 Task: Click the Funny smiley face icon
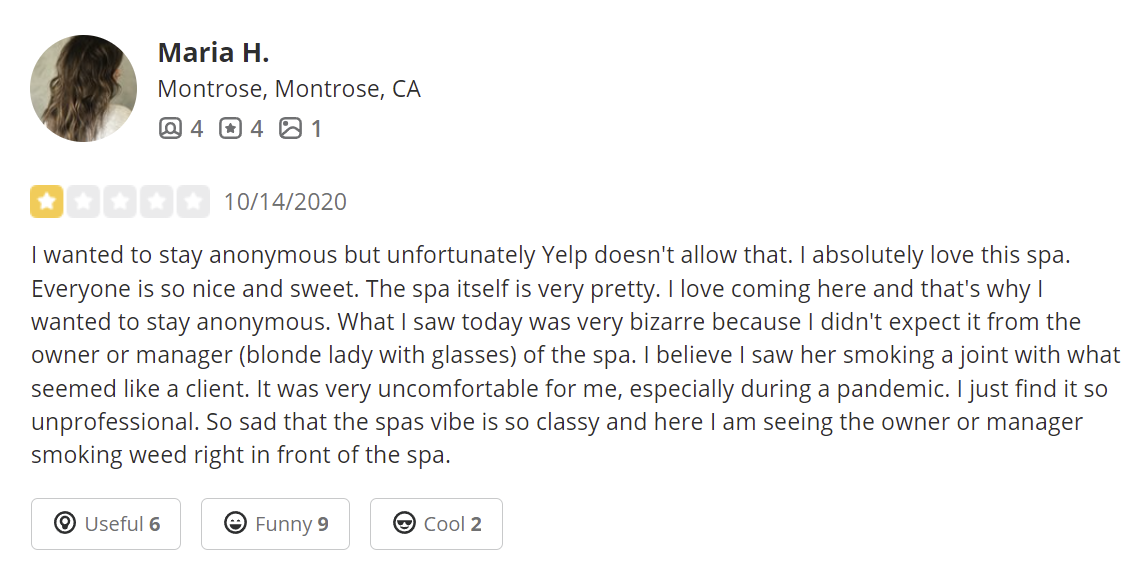pos(235,524)
